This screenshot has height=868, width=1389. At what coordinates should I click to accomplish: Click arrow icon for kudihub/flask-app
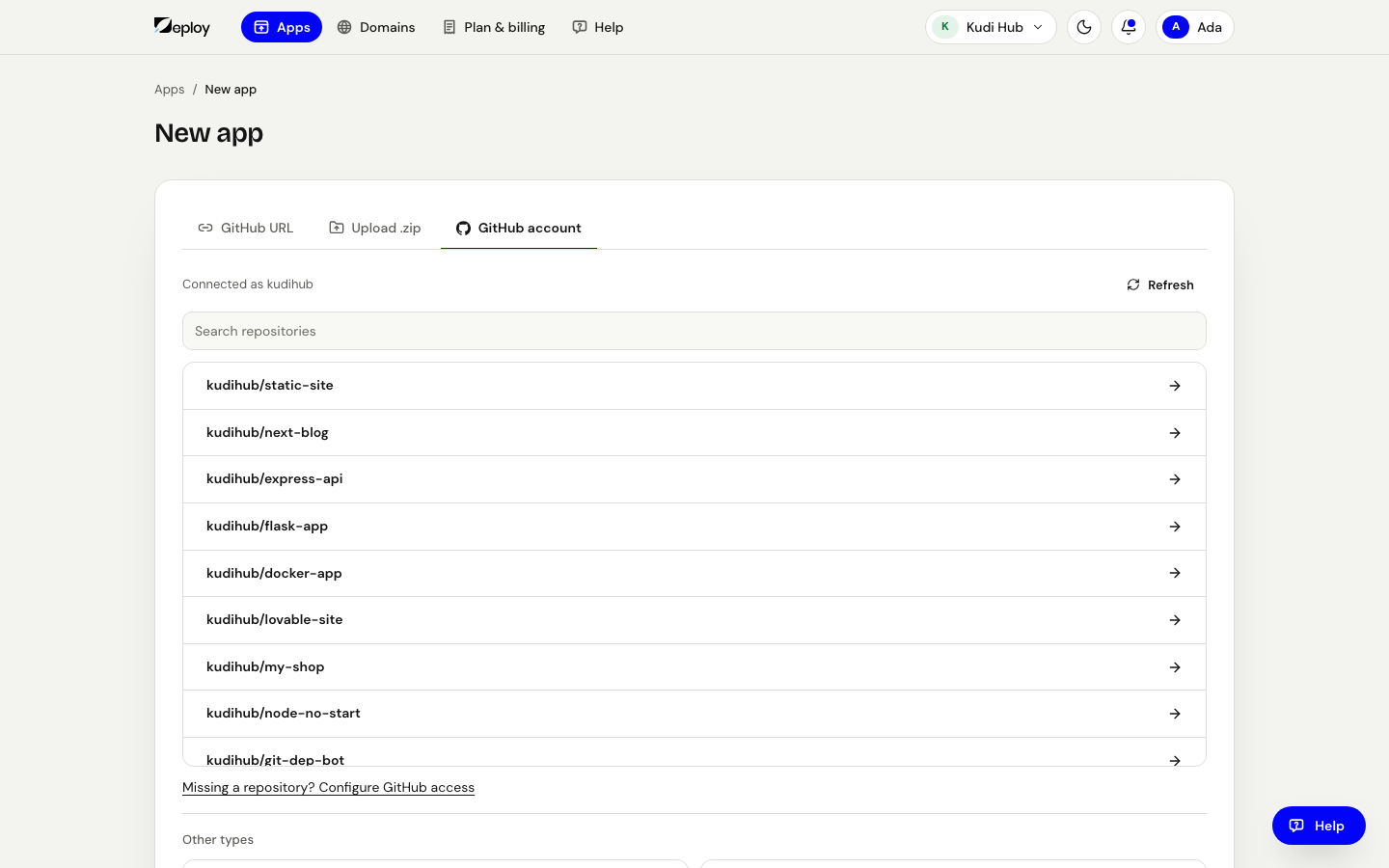pos(1175,527)
